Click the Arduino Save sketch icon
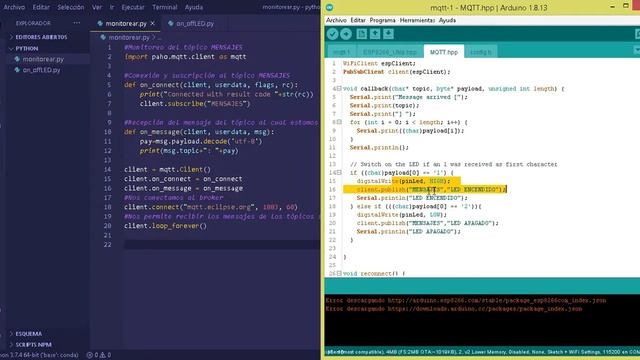 point(388,34)
